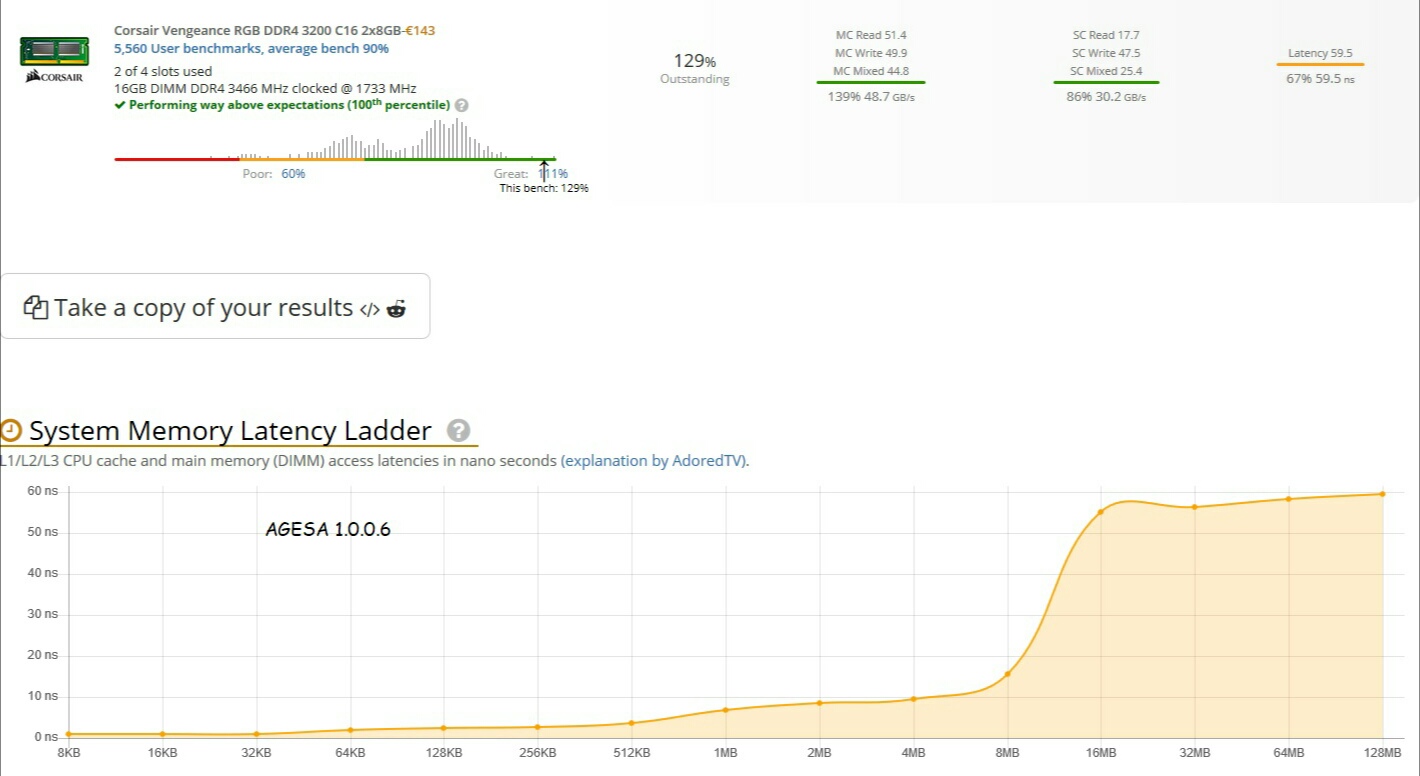
Task: Click the System Memory Latency Ladder help icon
Action: point(458,430)
